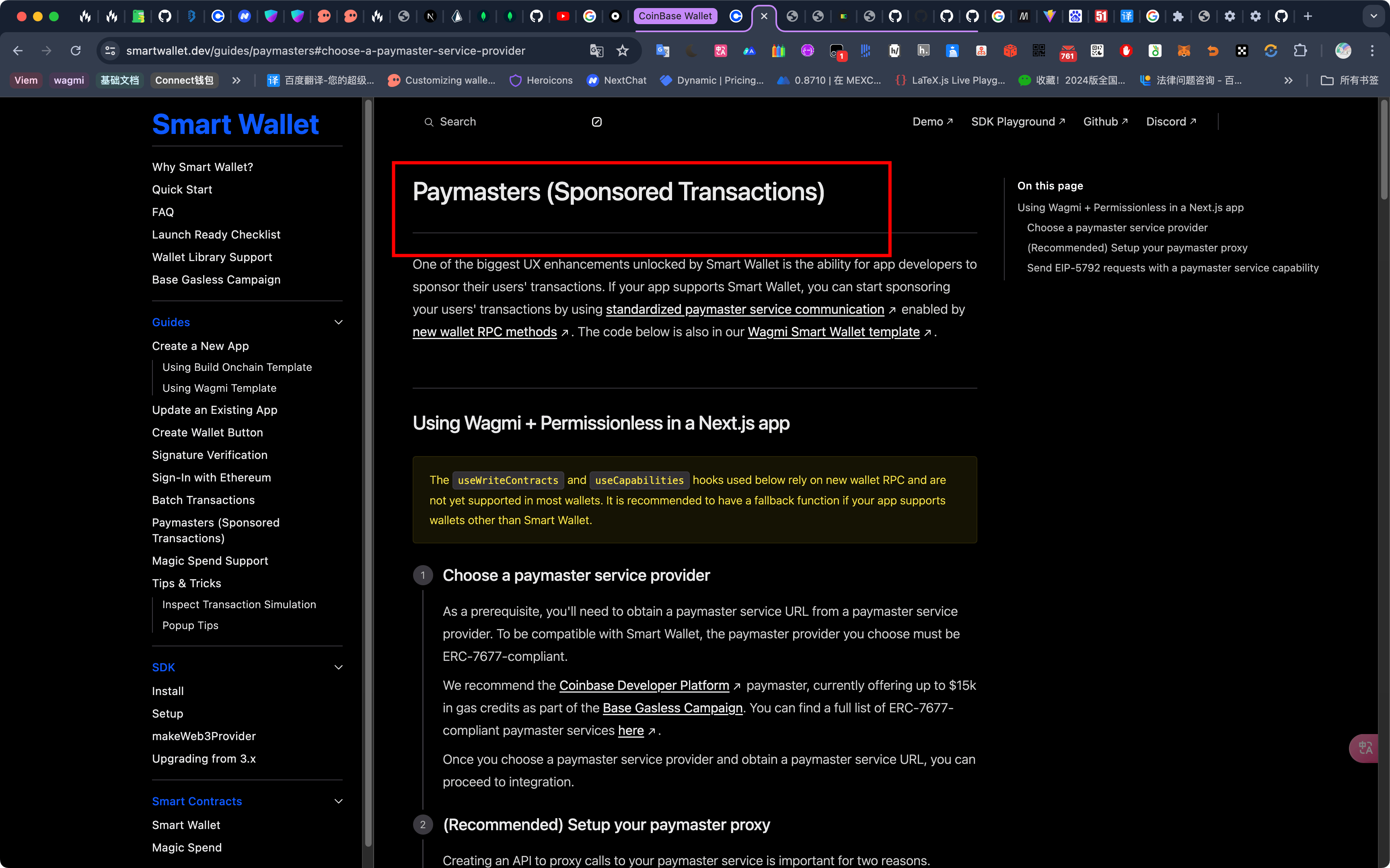Click the pink 中A translation extension icon
This screenshot has height=868, width=1390.
tap(721, 51)
